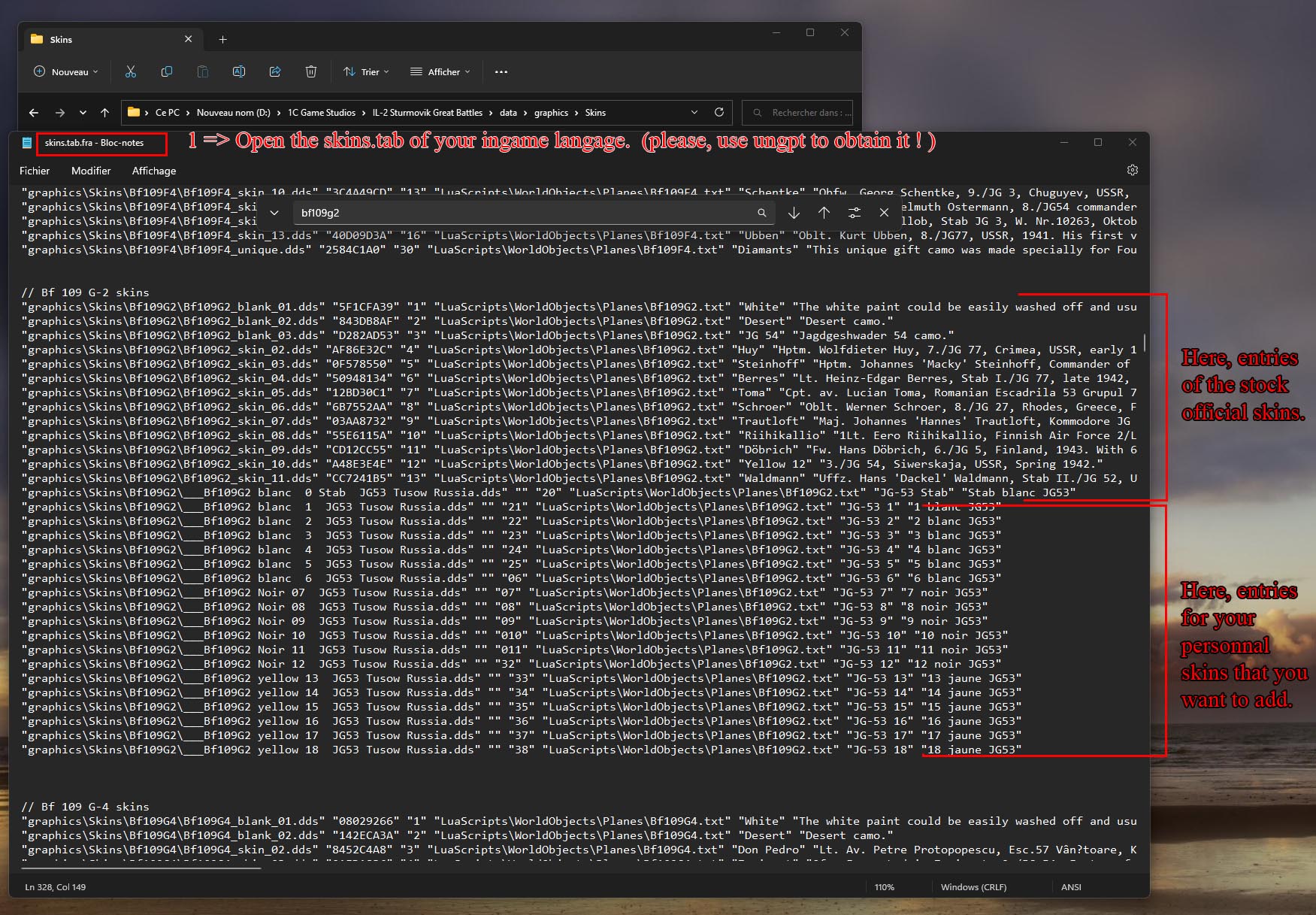
Task: Click 'ANSI' encoding in status bar
Action: tap(1072, 887)
